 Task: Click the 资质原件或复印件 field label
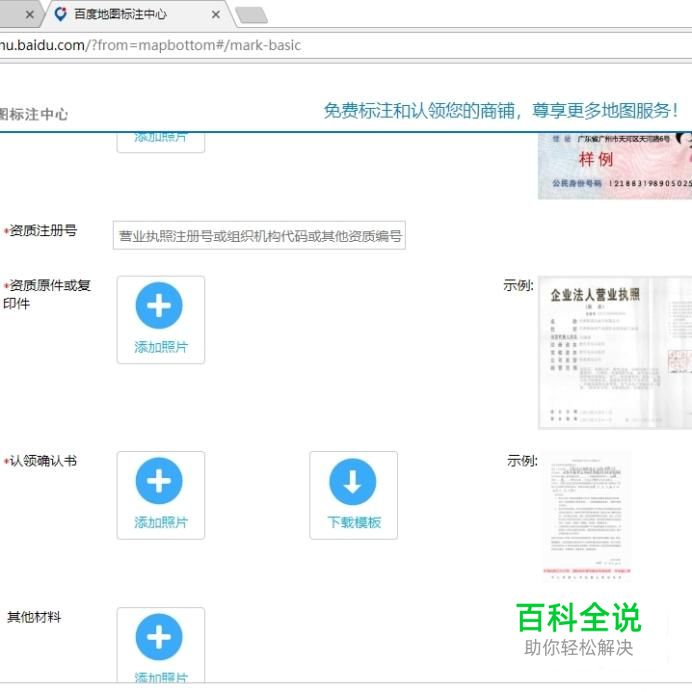[x=46, y=294]
